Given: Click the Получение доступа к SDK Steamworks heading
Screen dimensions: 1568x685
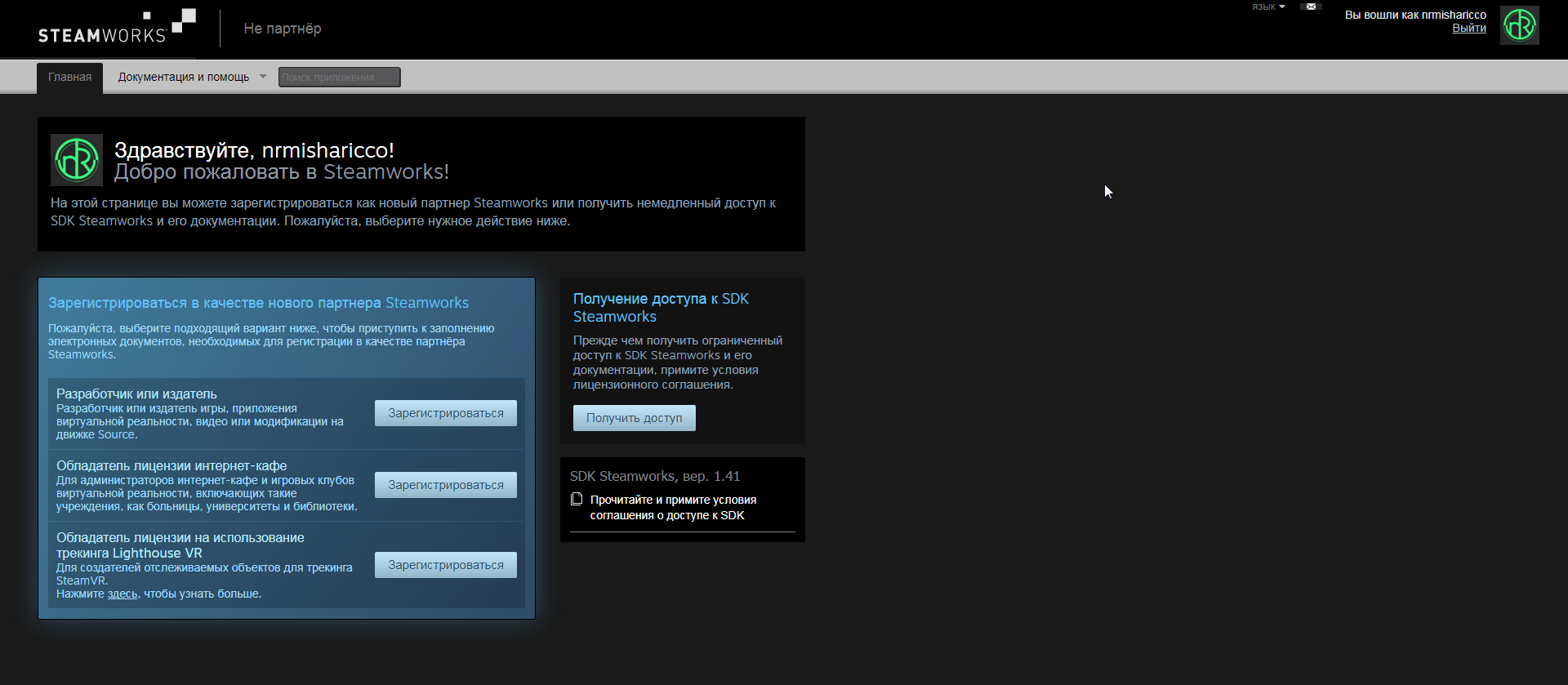Looking at the screenshot, I should (661, 308).
